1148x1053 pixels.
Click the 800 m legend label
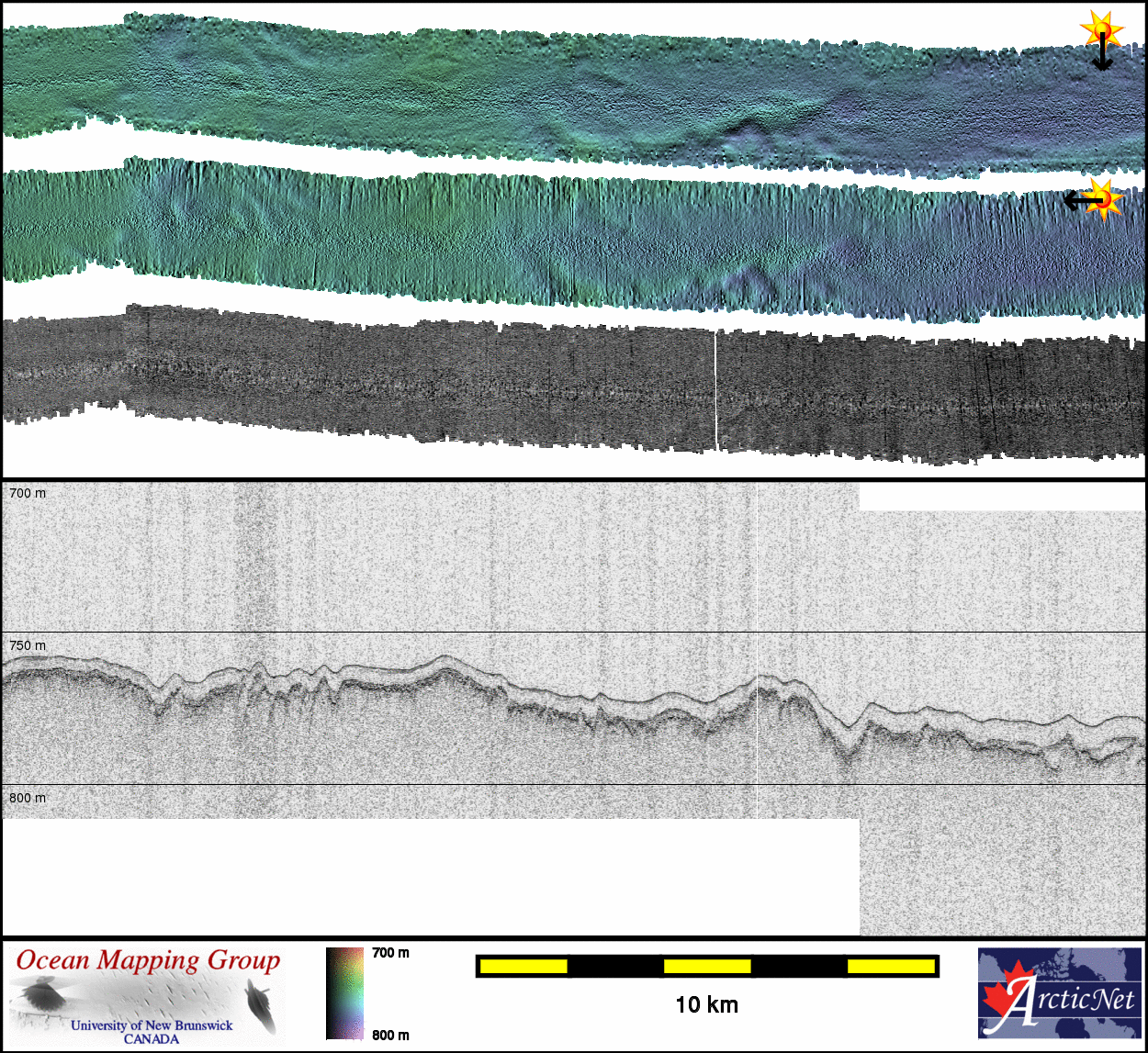[390, 1036]
